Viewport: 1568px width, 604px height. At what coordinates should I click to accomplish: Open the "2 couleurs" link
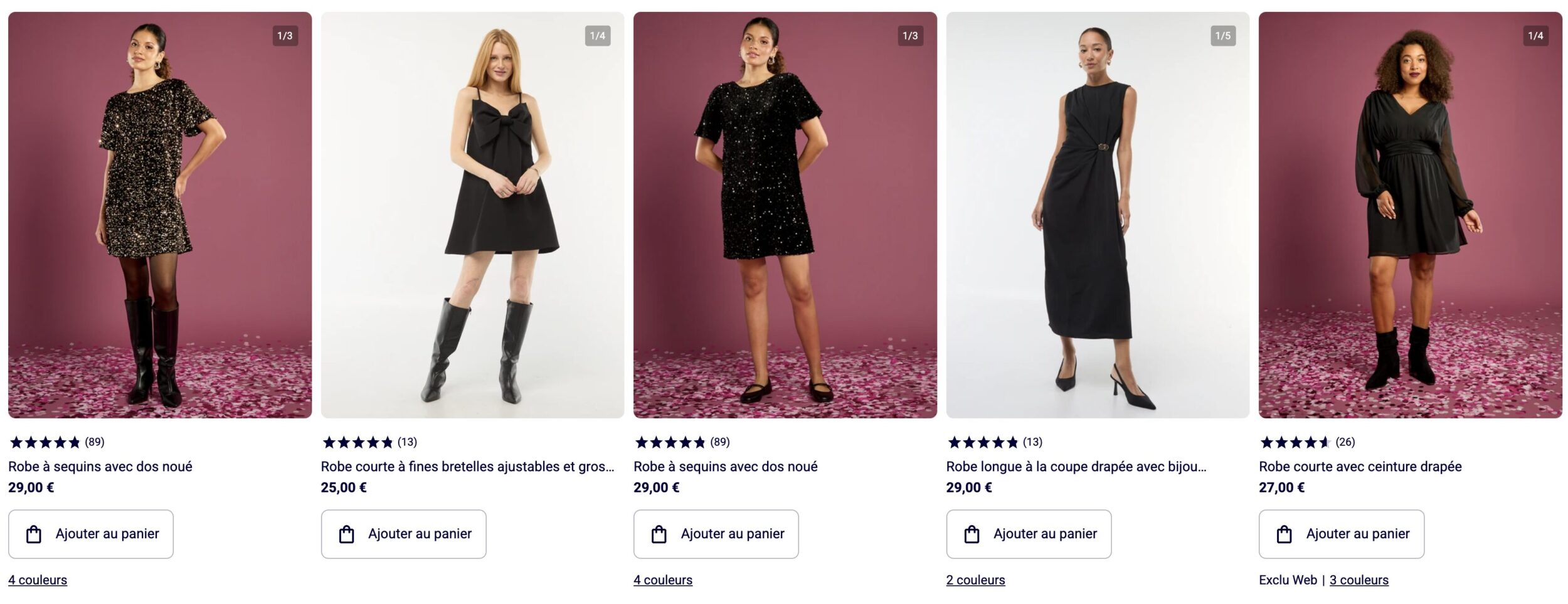(975, 580)
